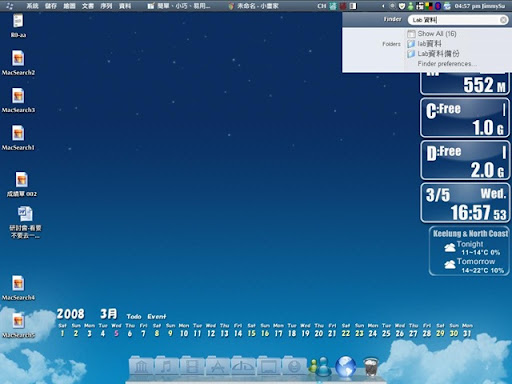Open the Movies folder in the dock
This screenshot has height=384, width=512.
pos(192,367)
